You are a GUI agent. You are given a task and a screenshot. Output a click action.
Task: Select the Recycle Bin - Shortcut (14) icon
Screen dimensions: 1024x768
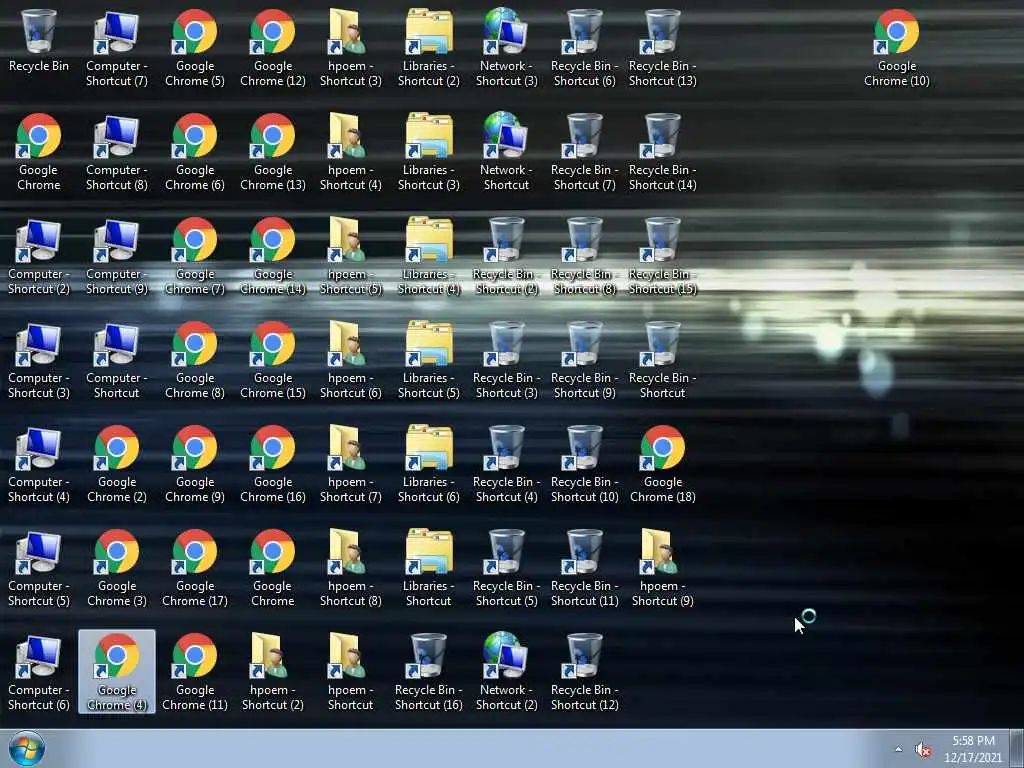pyautogui.click(x=662, y=152)
